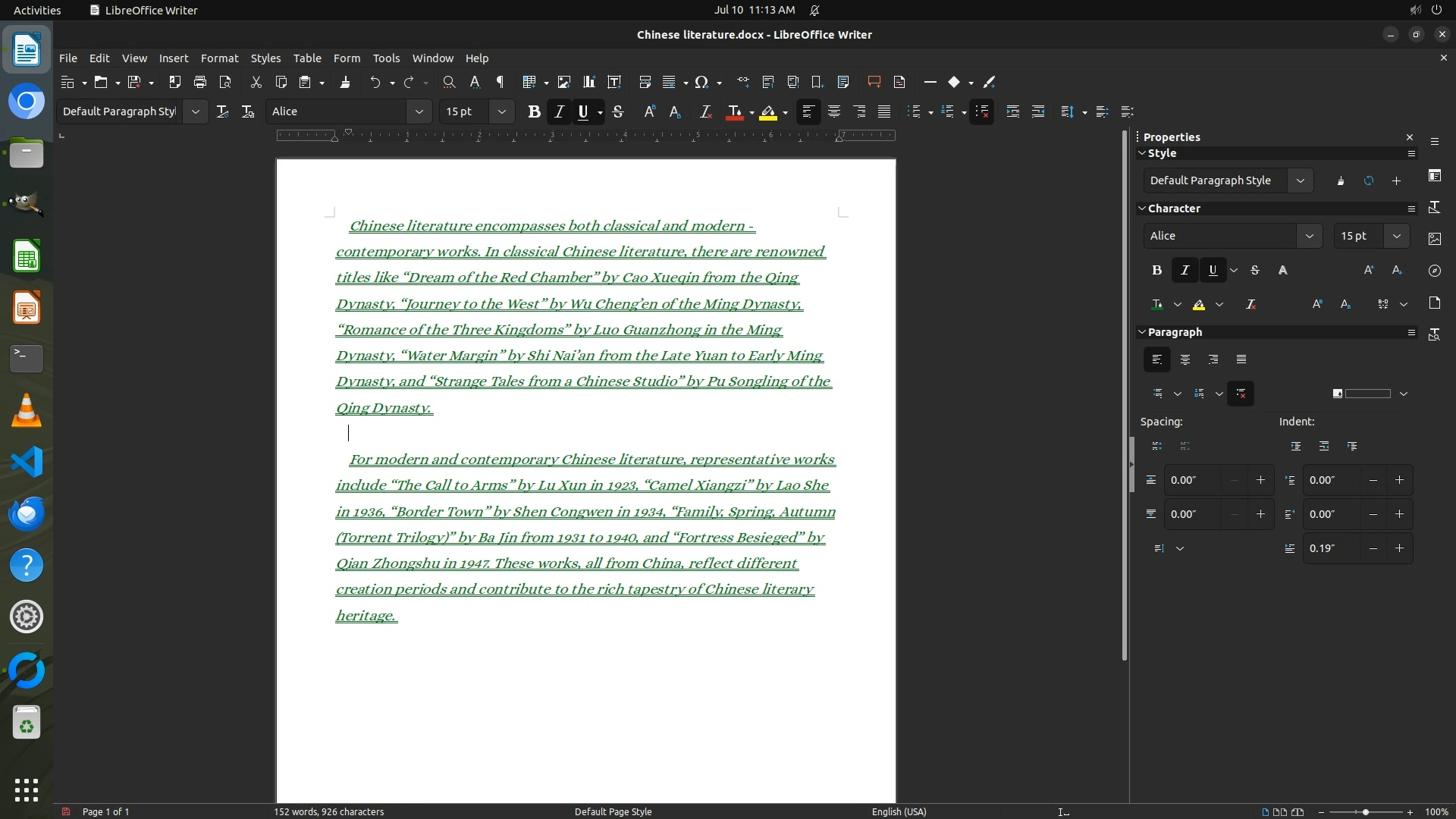Click the word count in status bar
The height and width of the screenshot is (819, 1456).
pyautogui.click(x=328, y=811)
